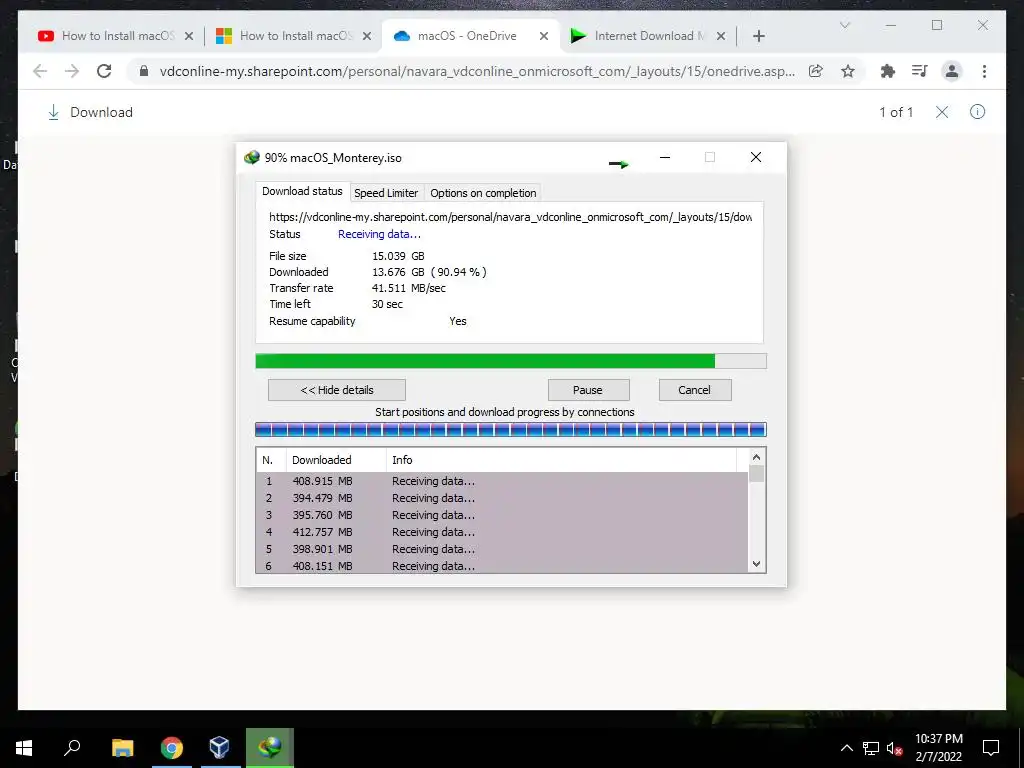
Task: Open a new browser tab
Action: pos(758,37)
